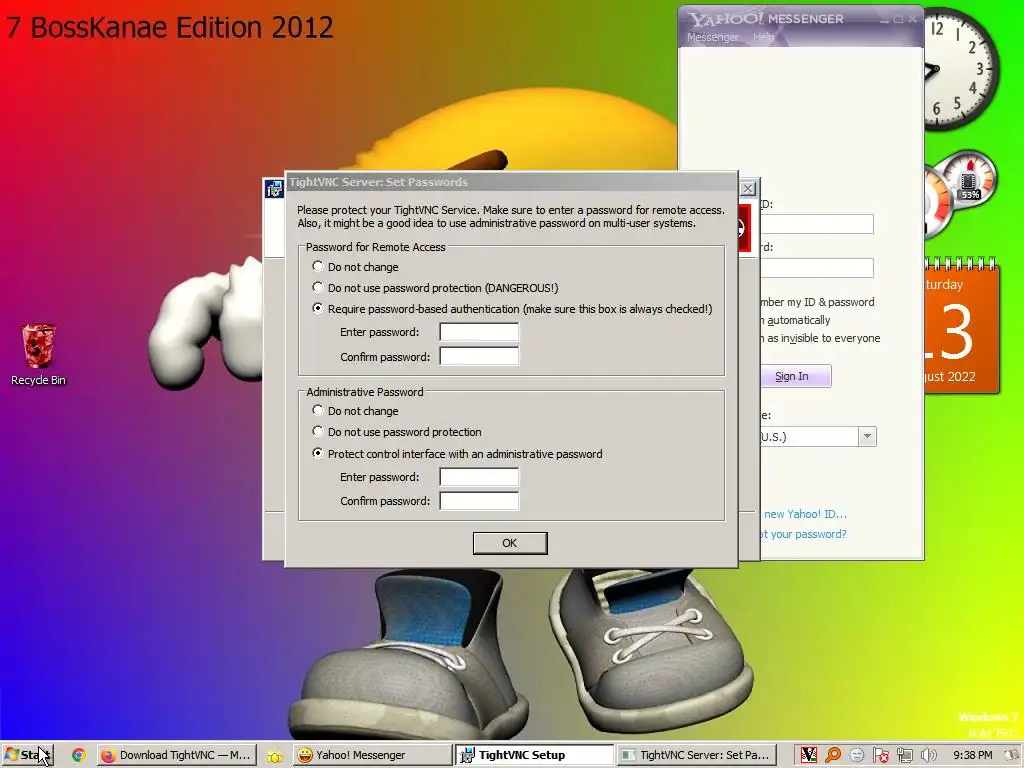This screenshot has width=1024, height=768.
Task: Select 'Do not use password protection (DANGEROUS!)'
Action: tap(318, 287)
